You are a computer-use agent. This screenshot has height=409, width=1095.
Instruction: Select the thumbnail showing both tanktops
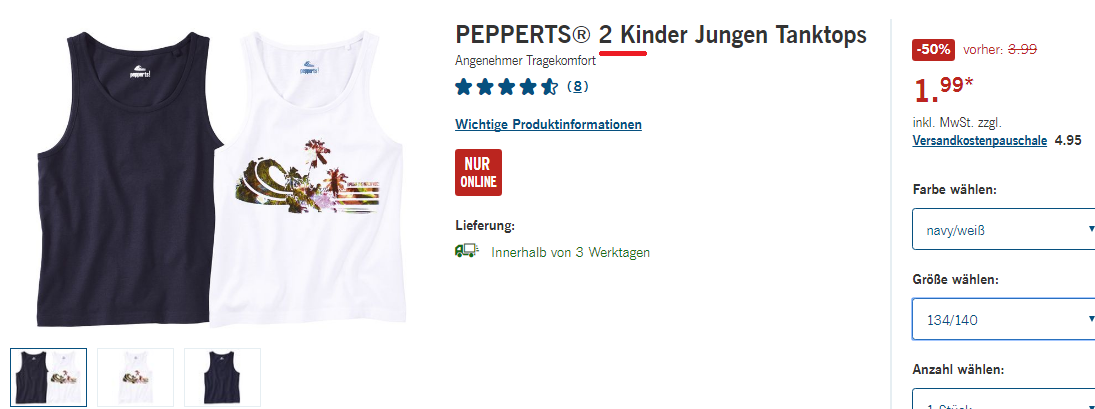(x=49, y=378)
